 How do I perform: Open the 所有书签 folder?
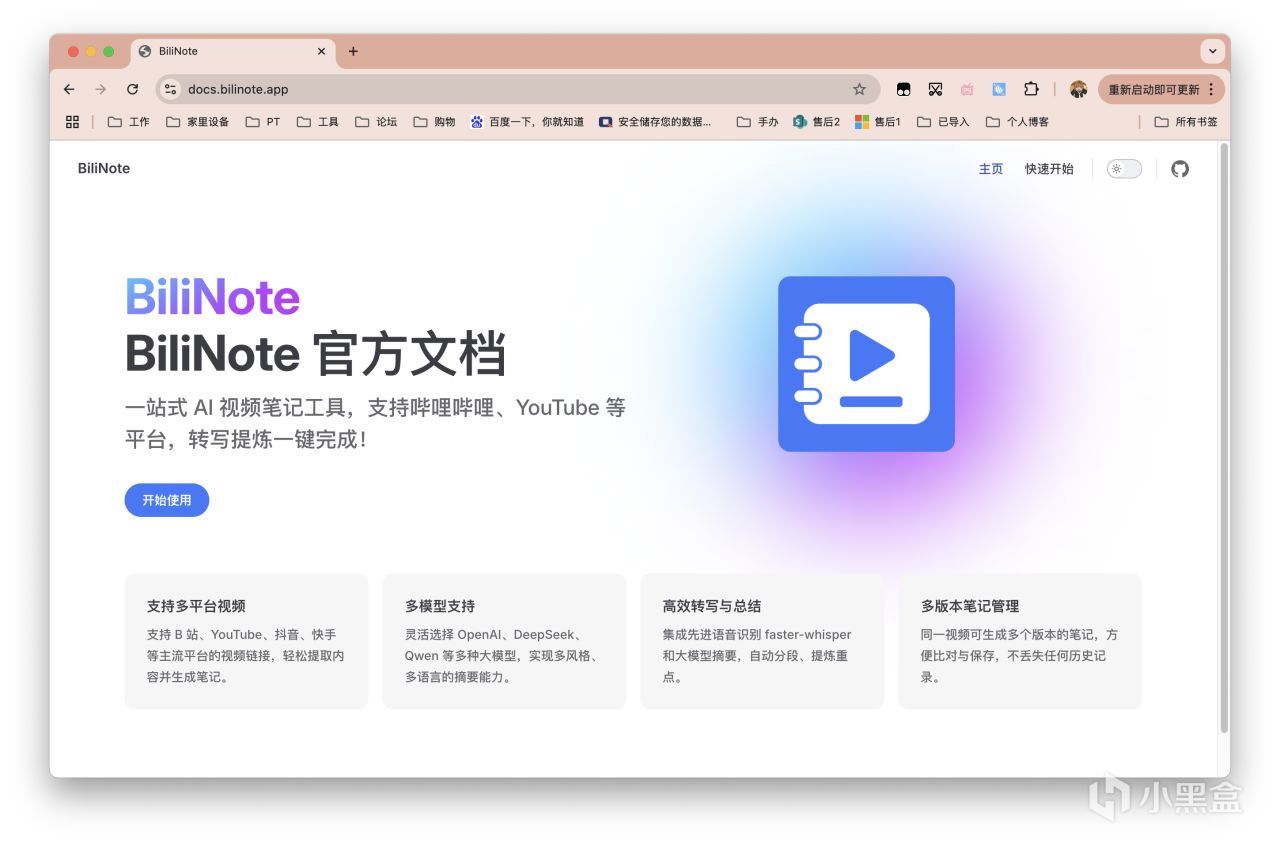(x=1186, y=122)
